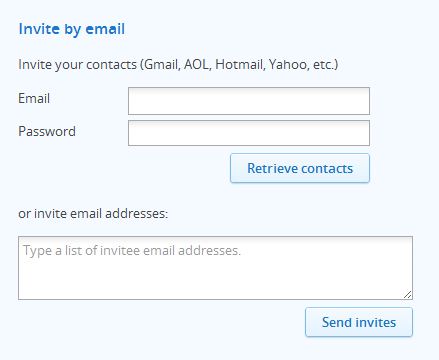
Task: Click the word 'email' in blue heading
Action: click(105, 29)
